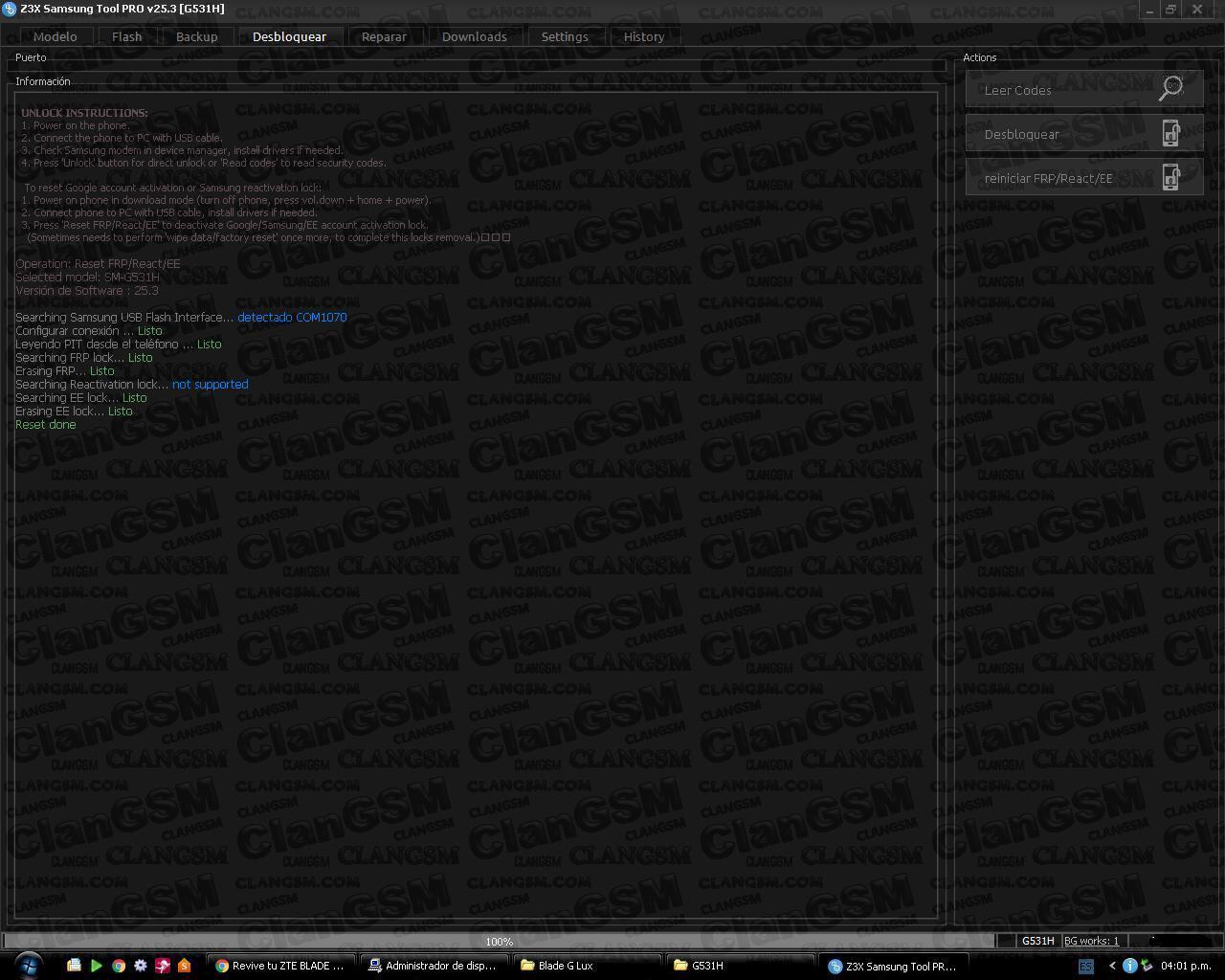Click 'Searching FRP lock... Listo' line
Screen dimensions: 1225x980
coord(83,357)
